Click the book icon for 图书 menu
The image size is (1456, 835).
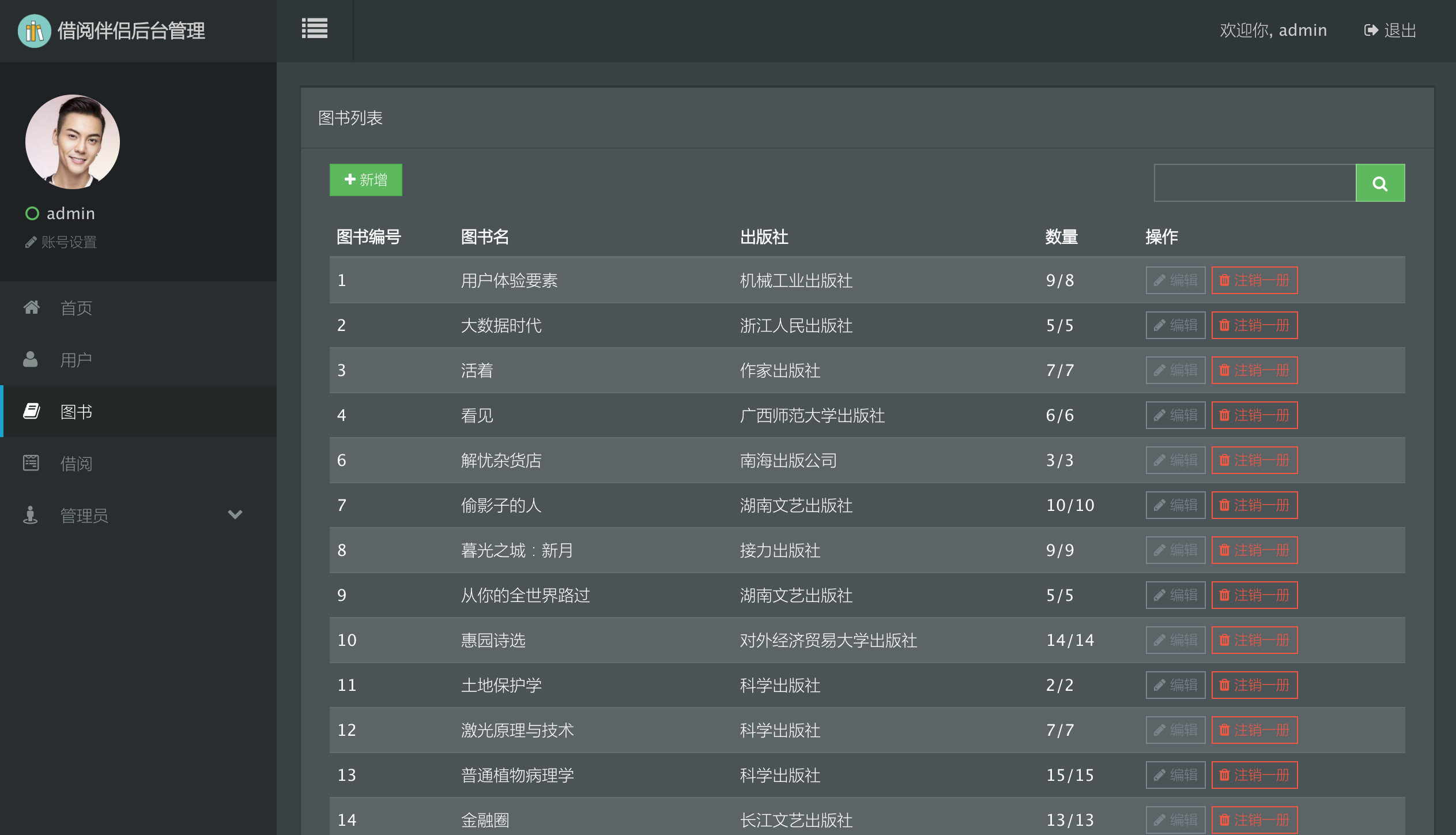point(32,411)
